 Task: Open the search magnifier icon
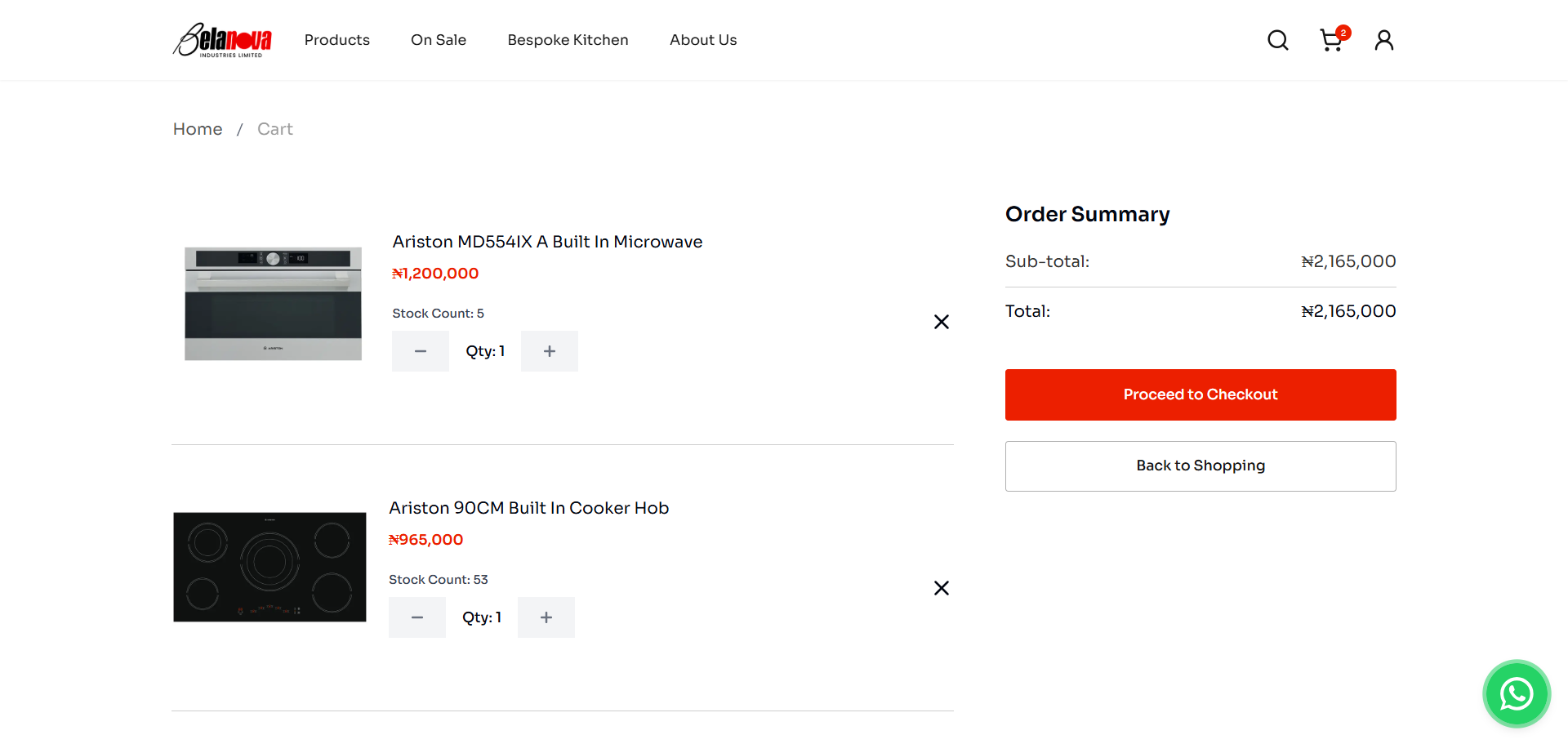coord(1277,40)
